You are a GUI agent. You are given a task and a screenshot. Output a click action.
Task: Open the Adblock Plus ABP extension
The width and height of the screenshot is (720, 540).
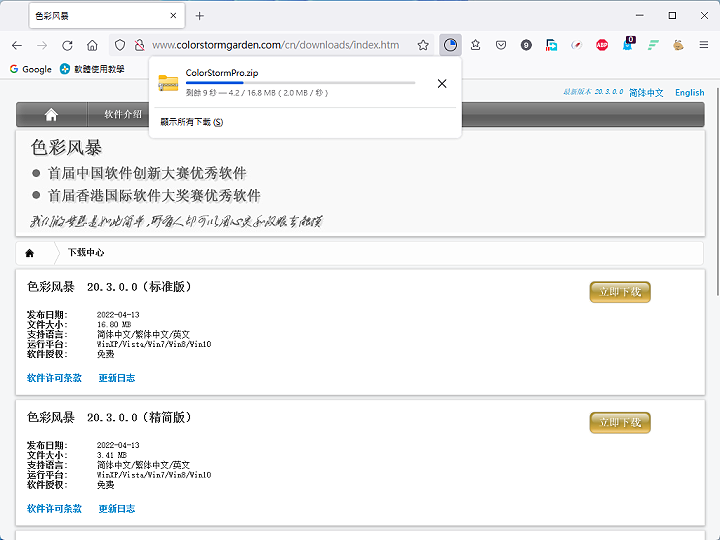tap(602, 45)
